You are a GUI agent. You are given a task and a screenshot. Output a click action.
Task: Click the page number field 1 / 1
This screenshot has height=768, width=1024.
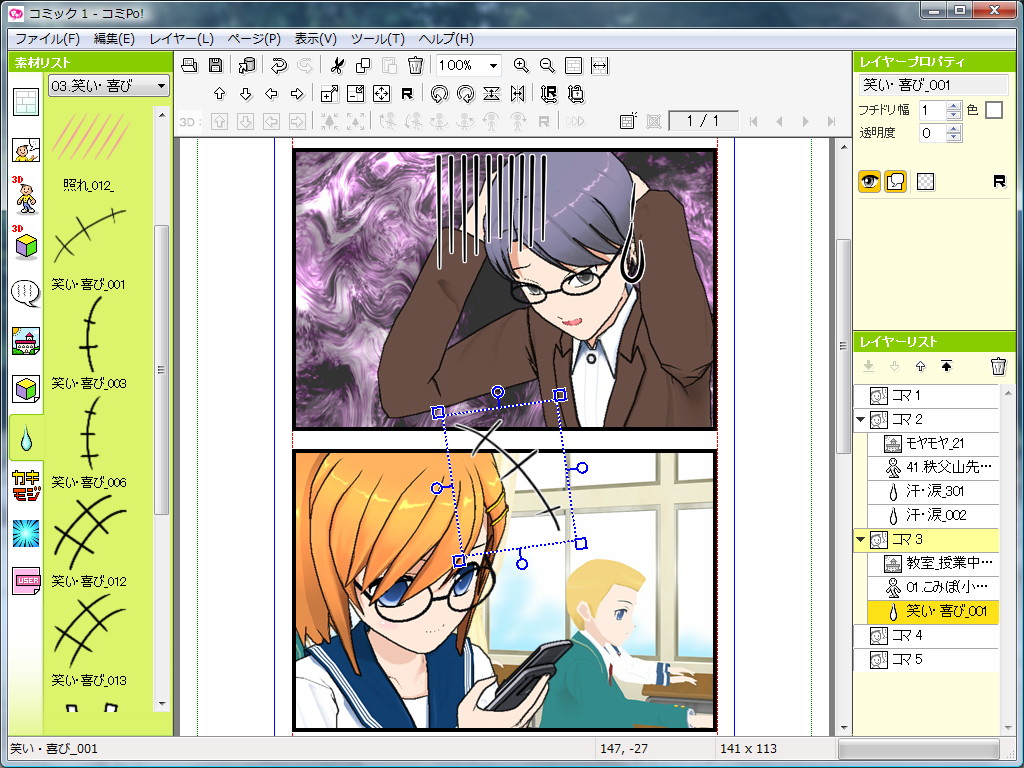[703, 121]
